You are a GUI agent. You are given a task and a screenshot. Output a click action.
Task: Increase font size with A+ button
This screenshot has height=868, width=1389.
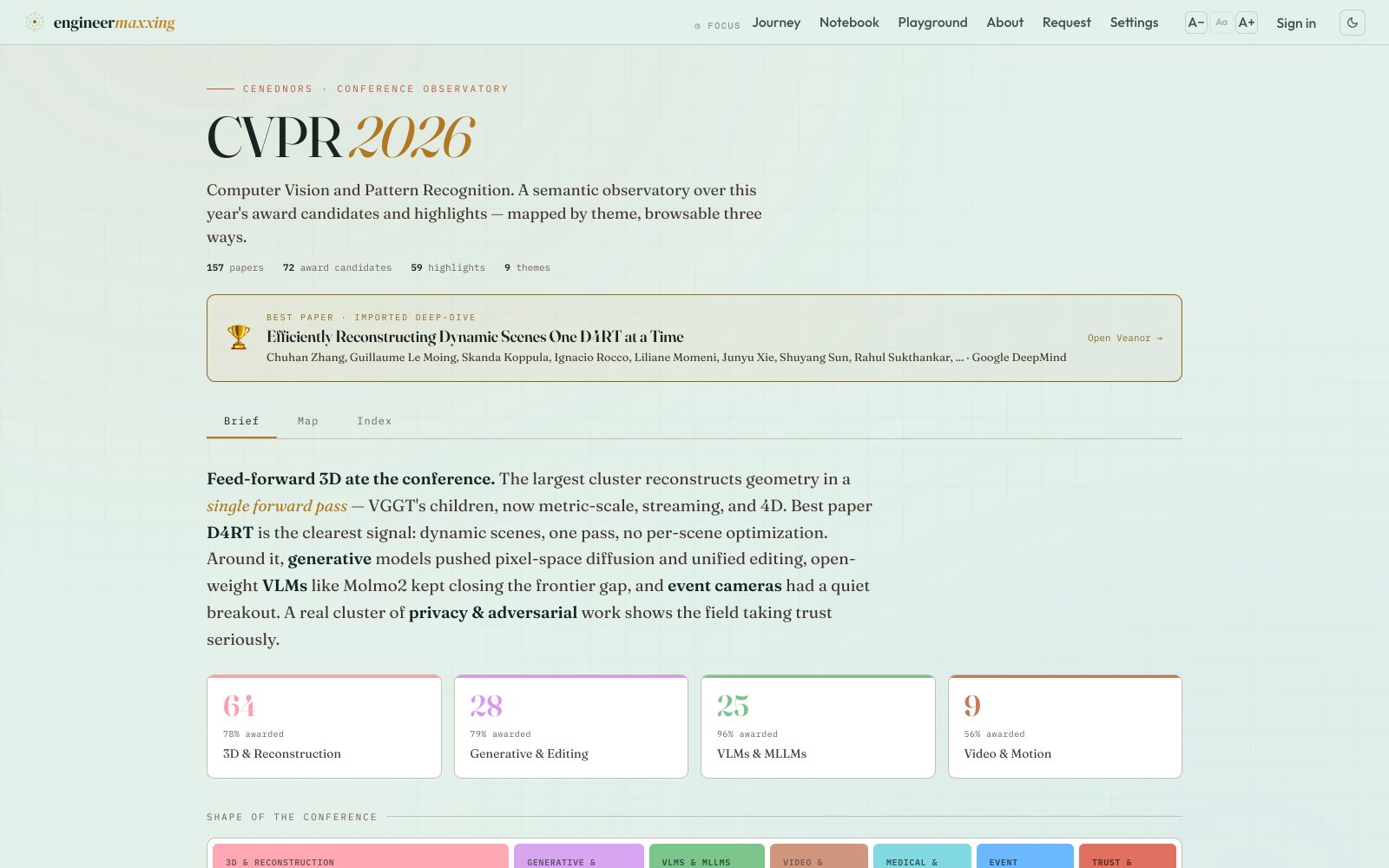click(1247, 23)
